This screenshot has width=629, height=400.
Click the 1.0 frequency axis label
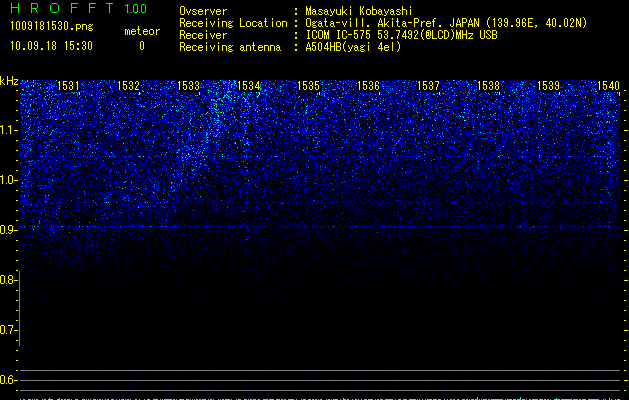coord(8,180)
